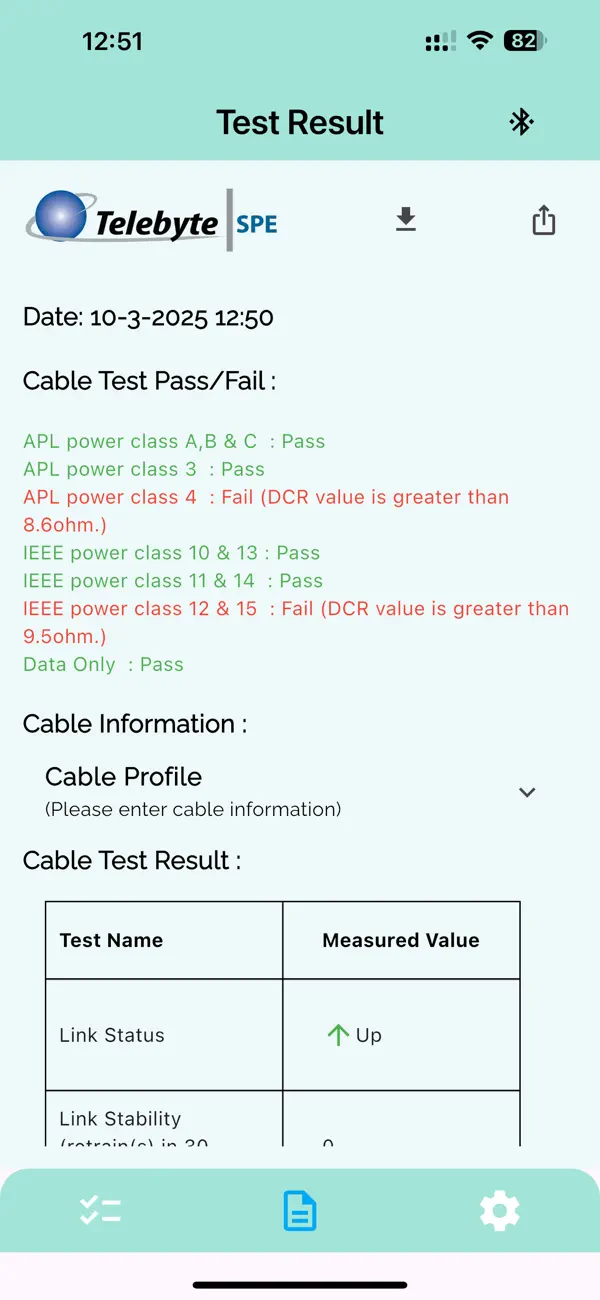Select the test checklist icon in bottom bar

click(99, 1210)
